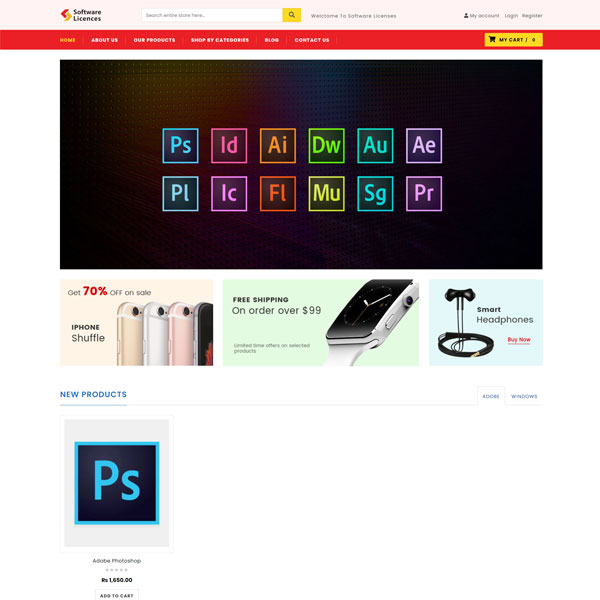
Task: Click the Photoshop Ps icon in banner
Action: point(180,145)
